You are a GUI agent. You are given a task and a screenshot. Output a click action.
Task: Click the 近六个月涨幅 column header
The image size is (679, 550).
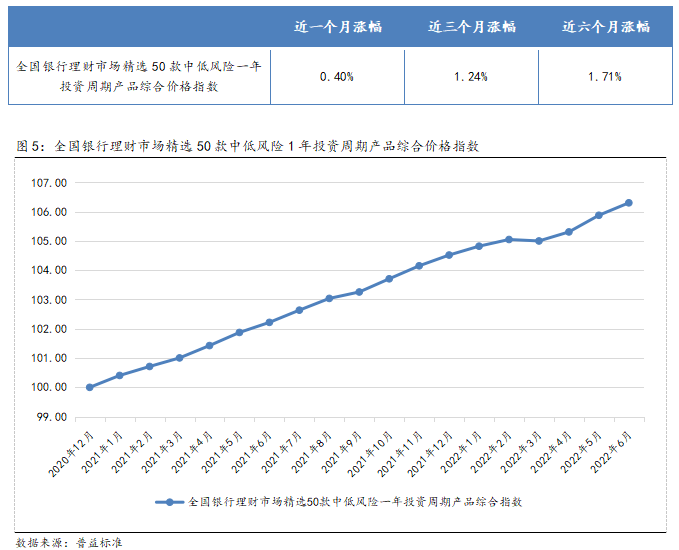click(x=606, y=26)
